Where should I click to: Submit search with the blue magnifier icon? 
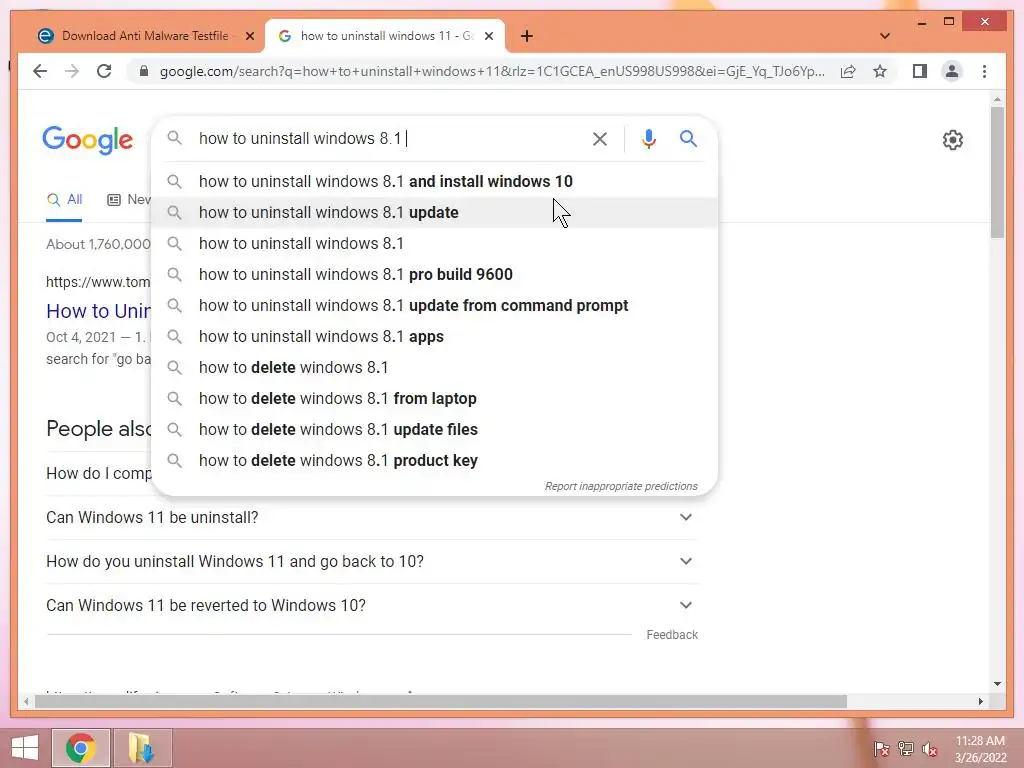click(688, 138)
